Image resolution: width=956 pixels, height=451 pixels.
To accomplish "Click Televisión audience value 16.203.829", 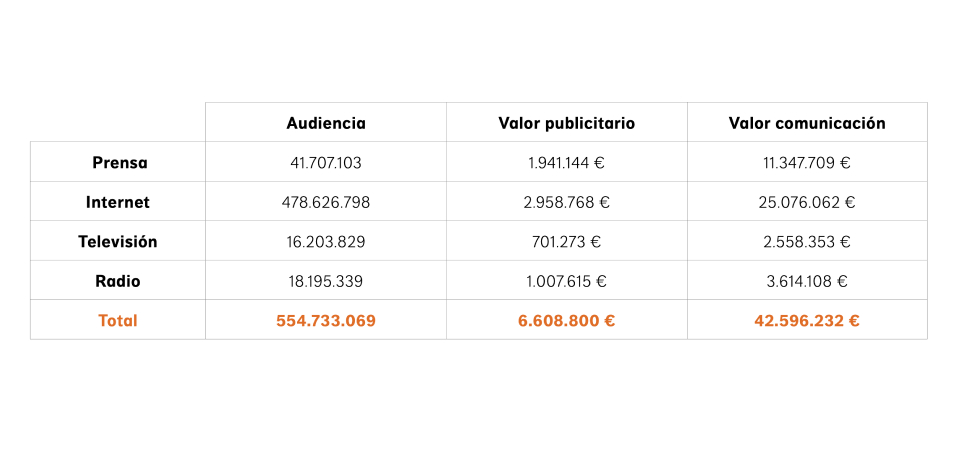I will 326,241.
